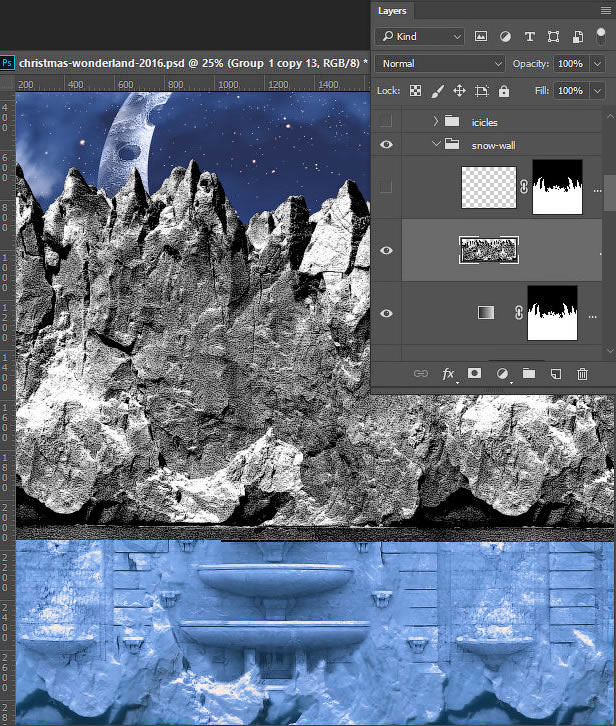Open the Normal blend mode dropdown

(440, 63)
